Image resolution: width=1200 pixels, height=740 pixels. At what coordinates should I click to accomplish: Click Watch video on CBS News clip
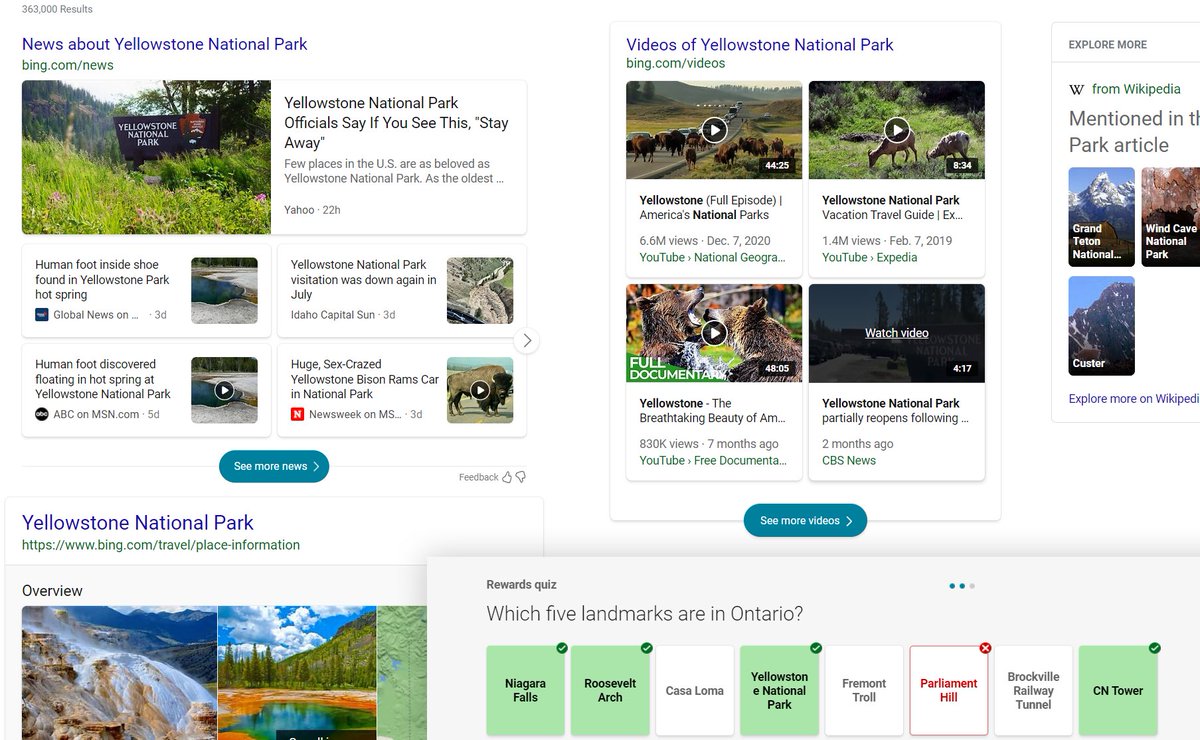(897, 333)
